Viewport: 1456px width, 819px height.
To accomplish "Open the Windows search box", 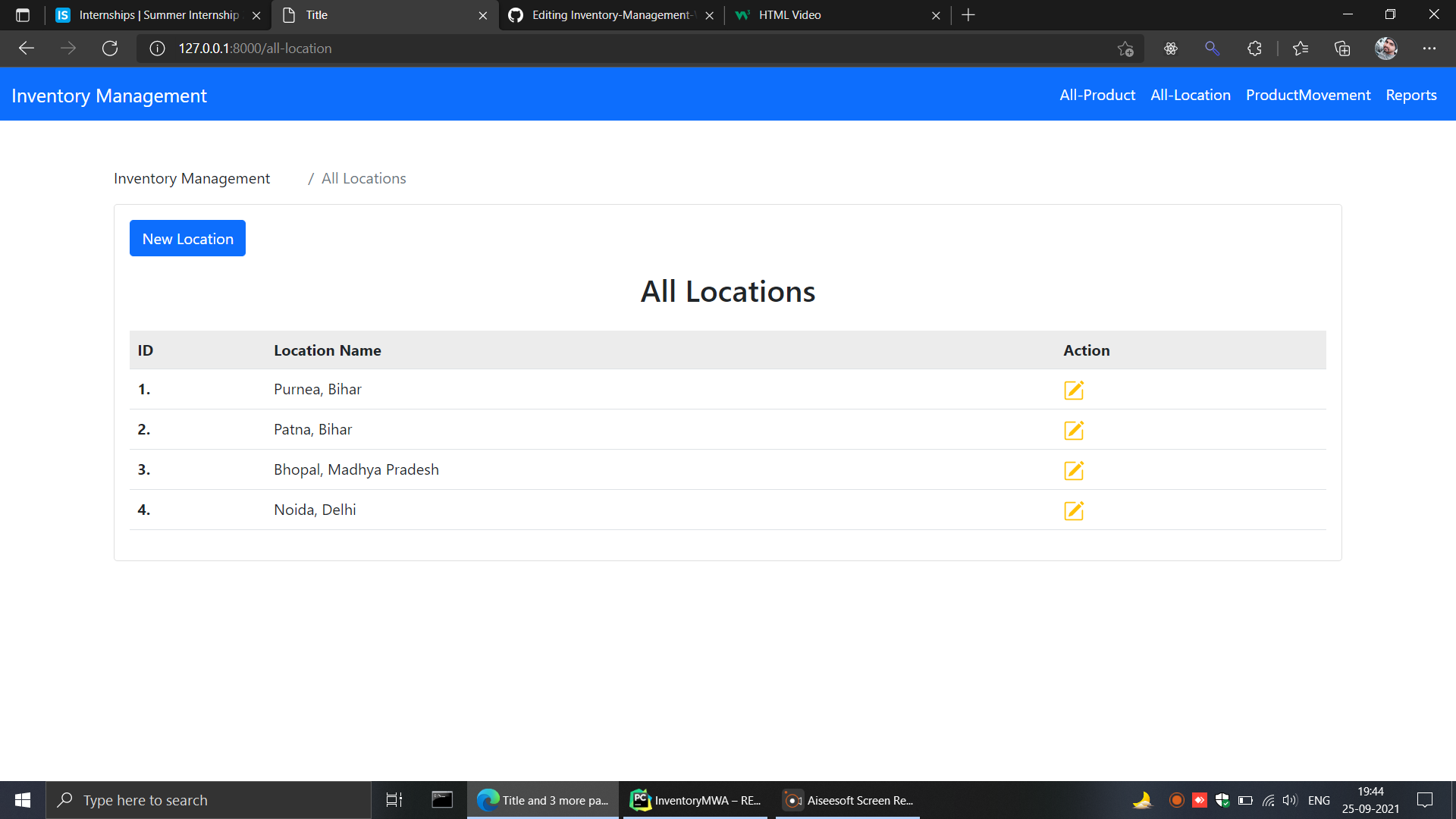I will click(x=209, y=799).
